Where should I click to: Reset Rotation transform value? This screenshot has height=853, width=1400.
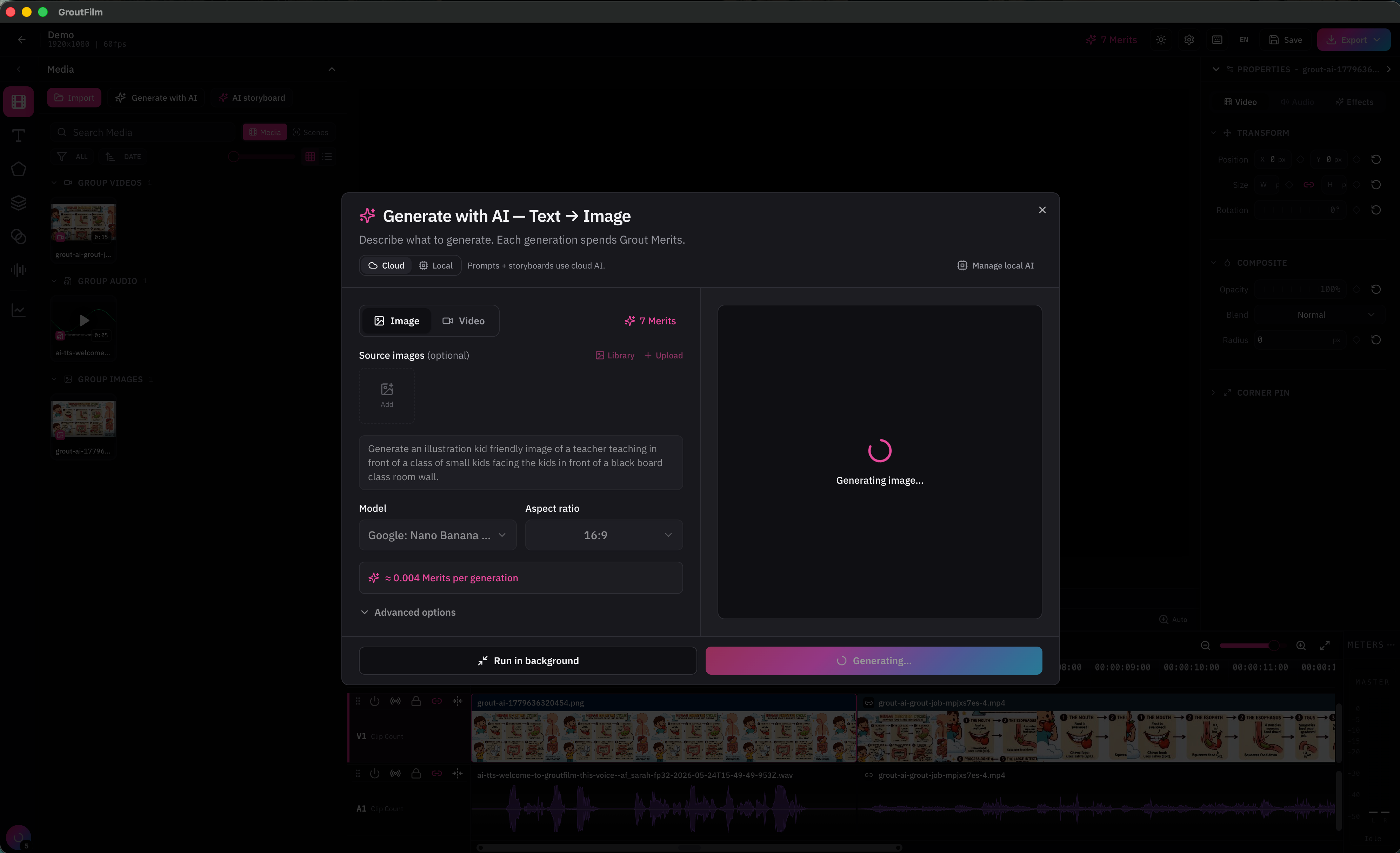(x=1375, y=210)
